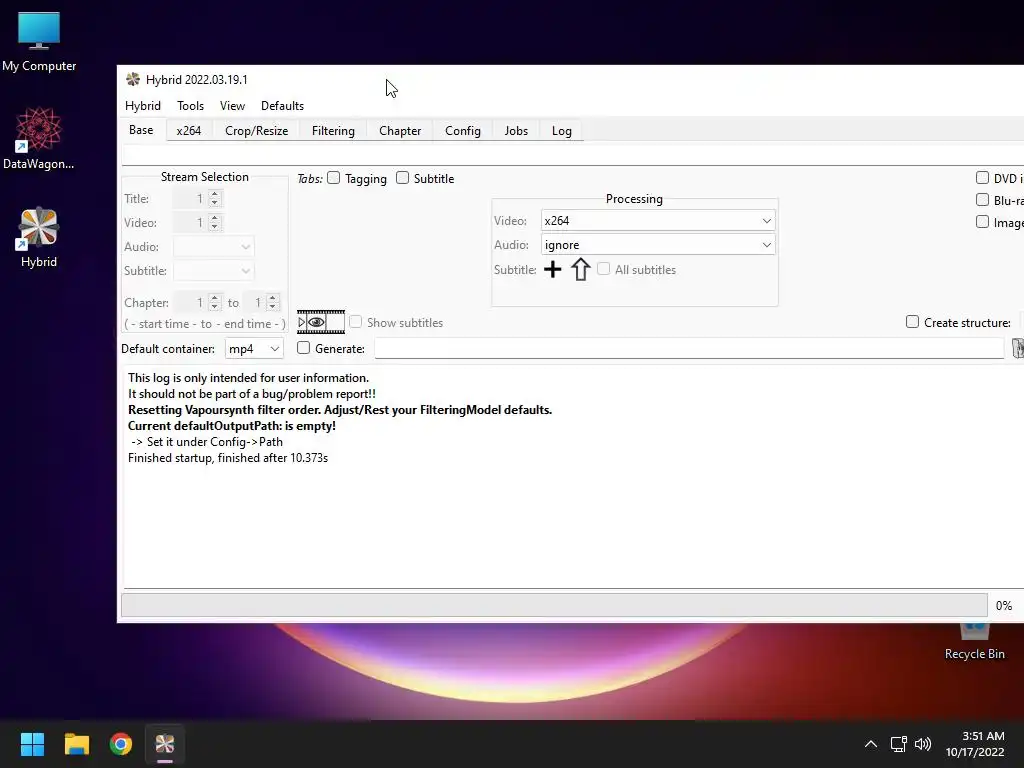Click the output path icon beside Generate field
Image resolution: width=1024 pixels, height=768 pixels.
[x=1017, y=348]
